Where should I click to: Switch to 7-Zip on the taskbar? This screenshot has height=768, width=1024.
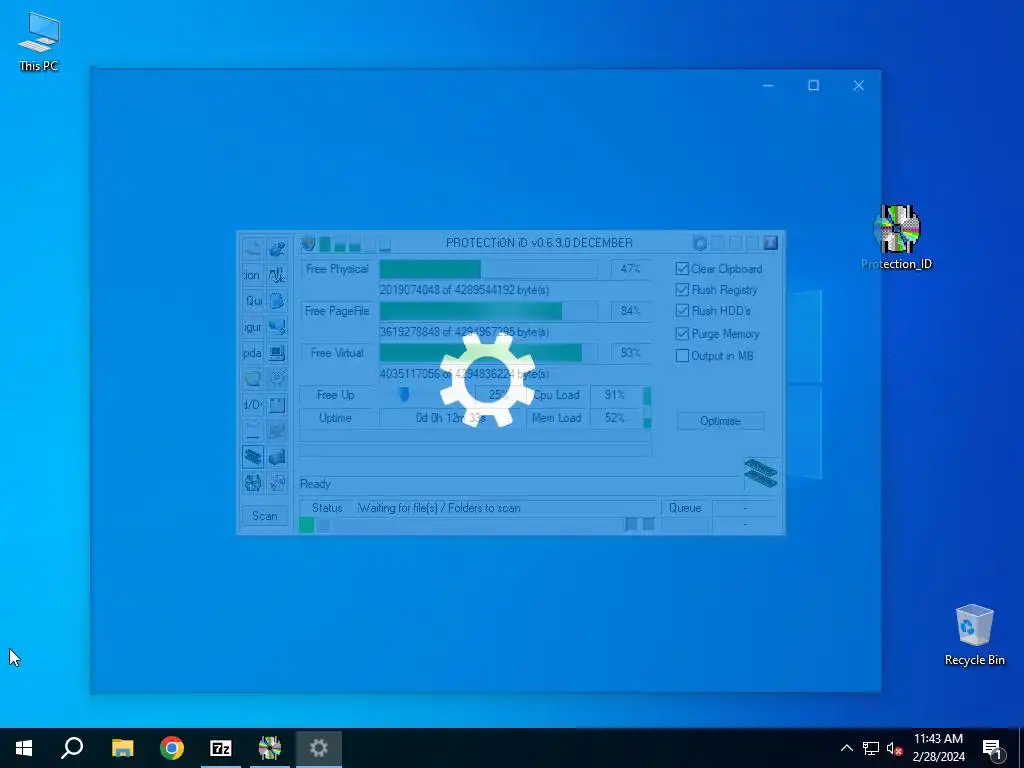tap(221, 748)
